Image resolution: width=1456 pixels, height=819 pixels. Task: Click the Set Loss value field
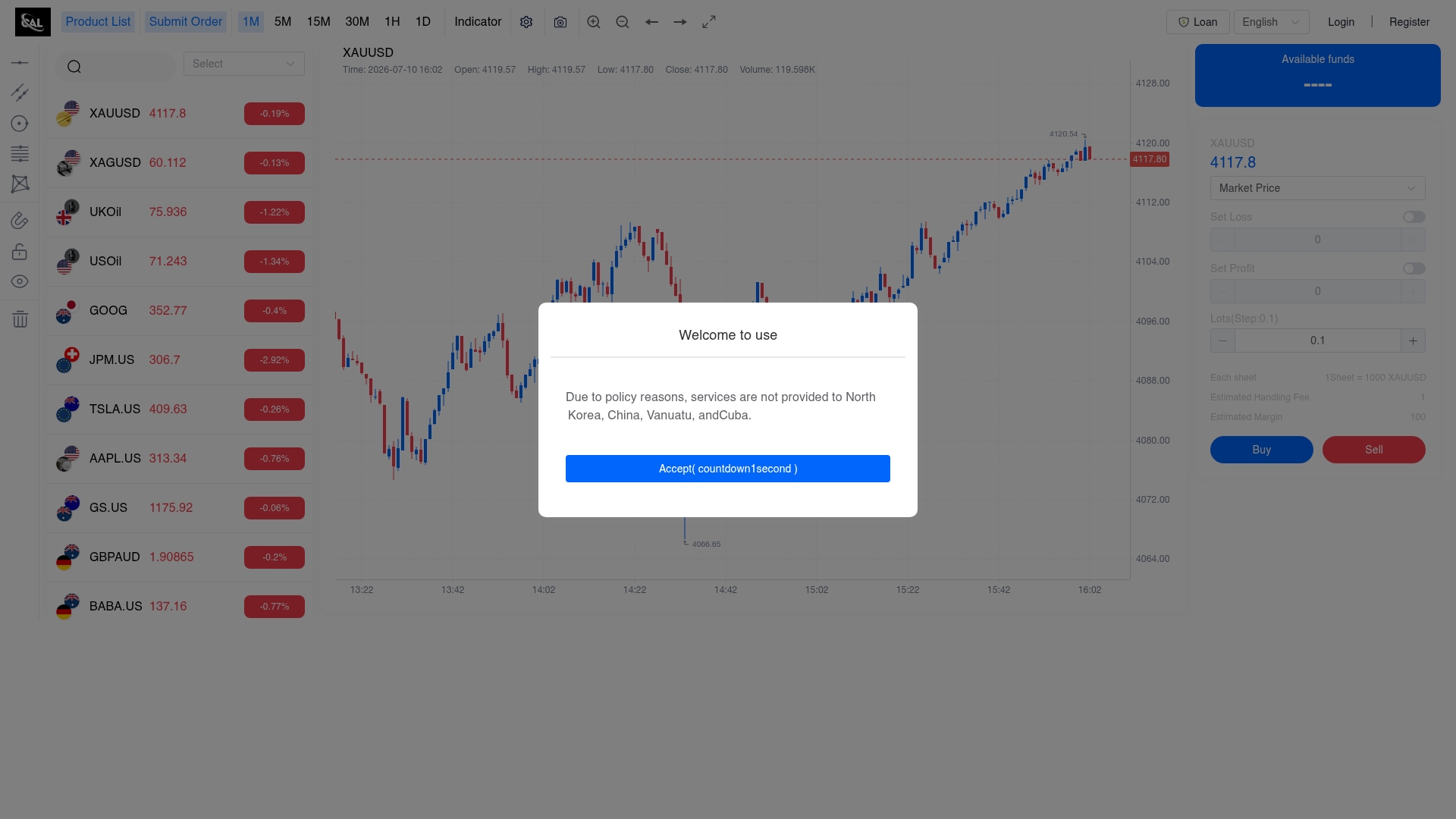[x=1317, y=240]
